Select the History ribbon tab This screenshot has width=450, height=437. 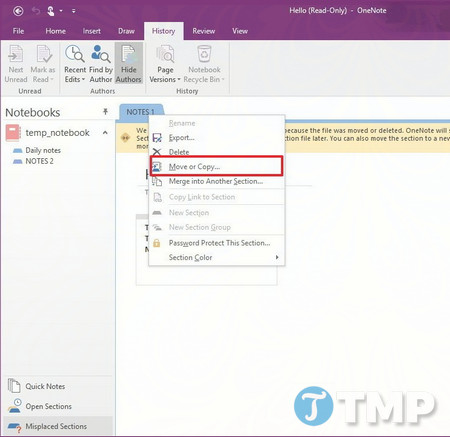(163, 31)
